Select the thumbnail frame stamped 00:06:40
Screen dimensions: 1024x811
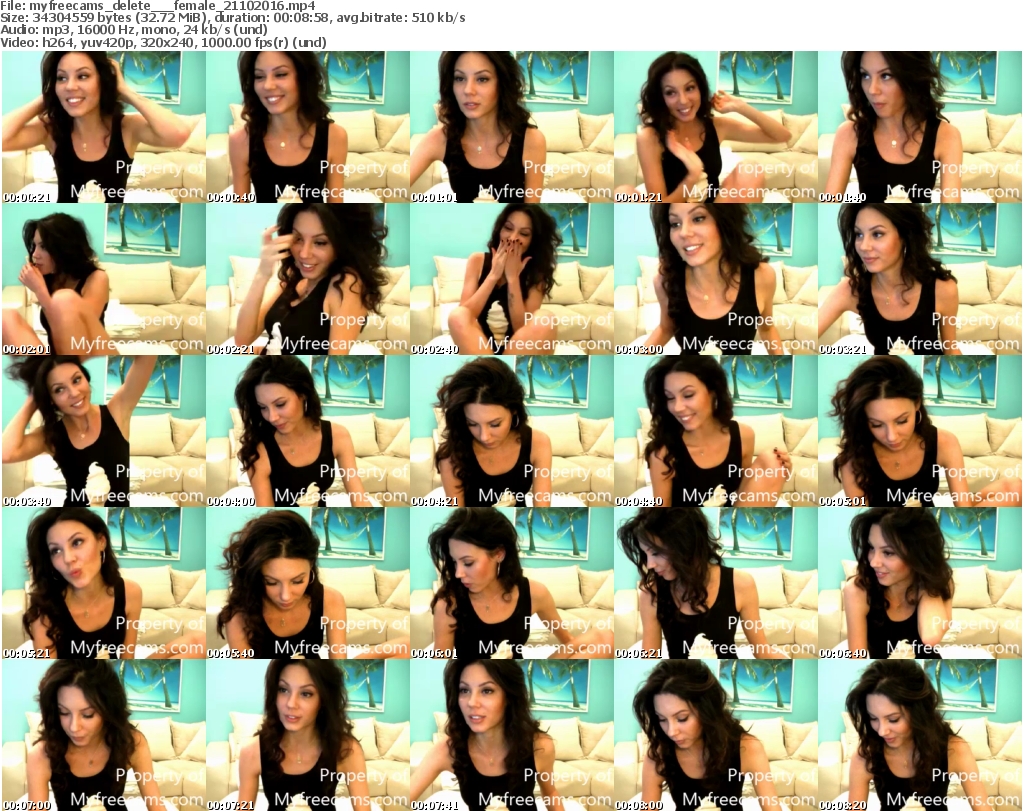(x=920, y=582)
